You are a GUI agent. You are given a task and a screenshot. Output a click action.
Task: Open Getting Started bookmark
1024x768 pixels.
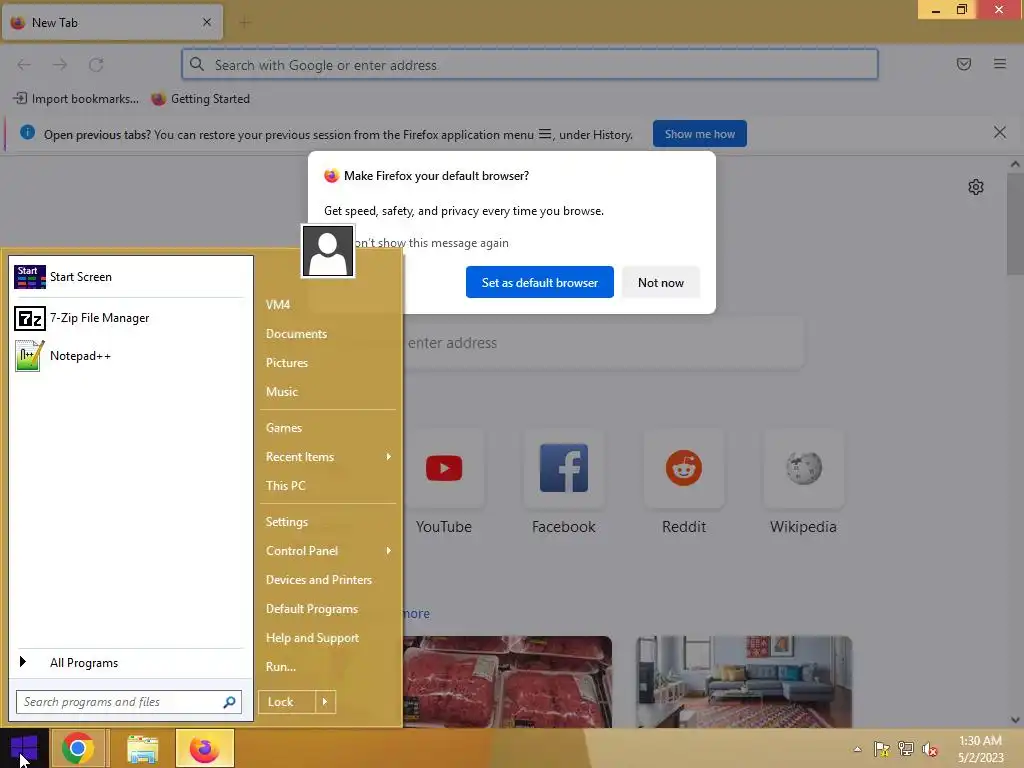click(x=200, y=99)
